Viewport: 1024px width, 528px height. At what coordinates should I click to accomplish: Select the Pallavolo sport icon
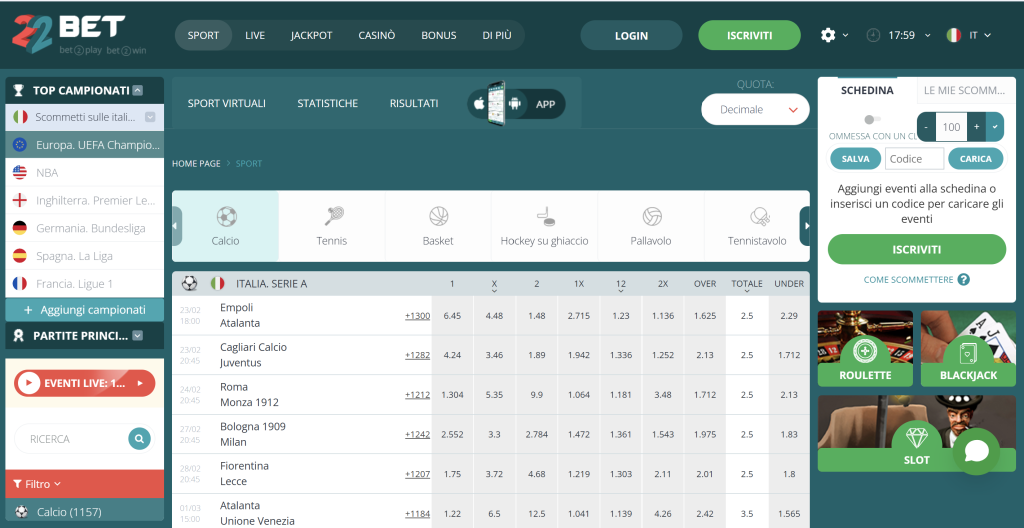[x=651, y=216]
